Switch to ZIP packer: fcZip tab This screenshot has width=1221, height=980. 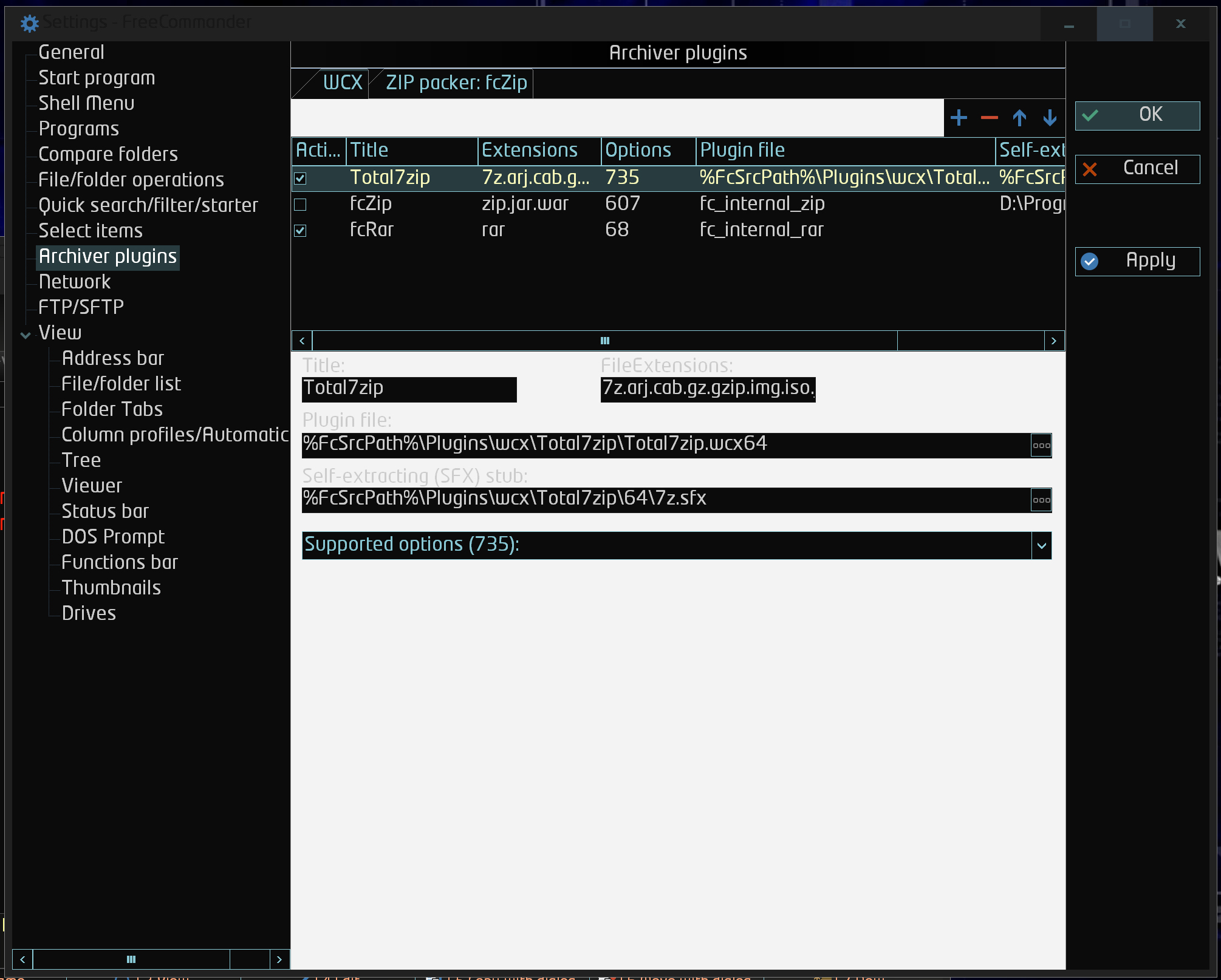(456, 83)
